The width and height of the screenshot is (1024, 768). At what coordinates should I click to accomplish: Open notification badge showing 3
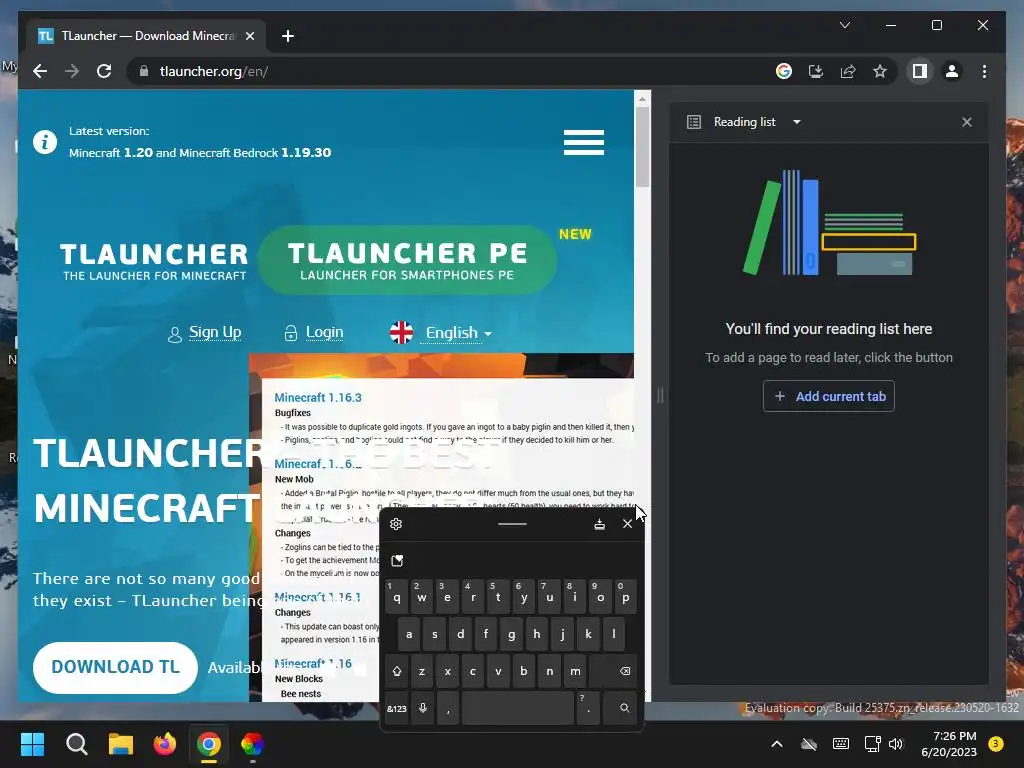996,744
